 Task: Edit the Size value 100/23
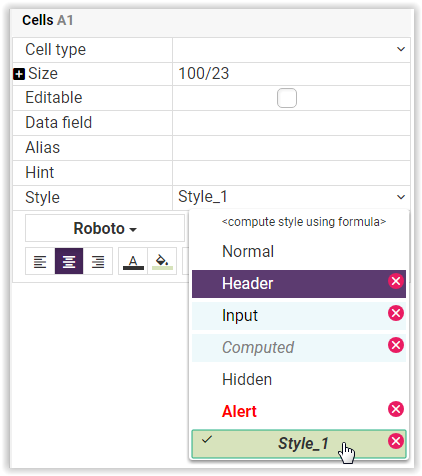(291, 74)
